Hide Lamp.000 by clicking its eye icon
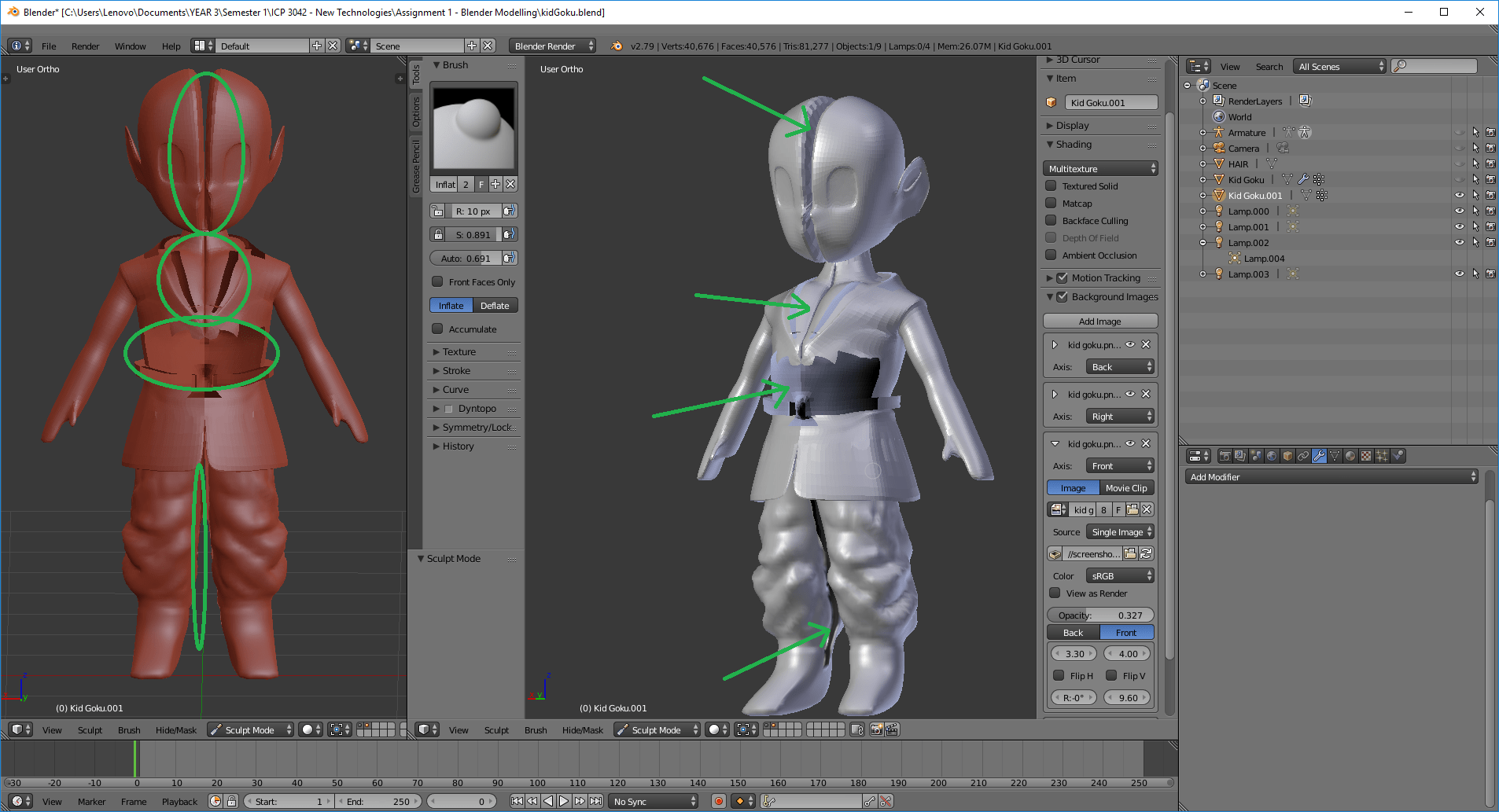1499x812 pixels. (1460, 211)
